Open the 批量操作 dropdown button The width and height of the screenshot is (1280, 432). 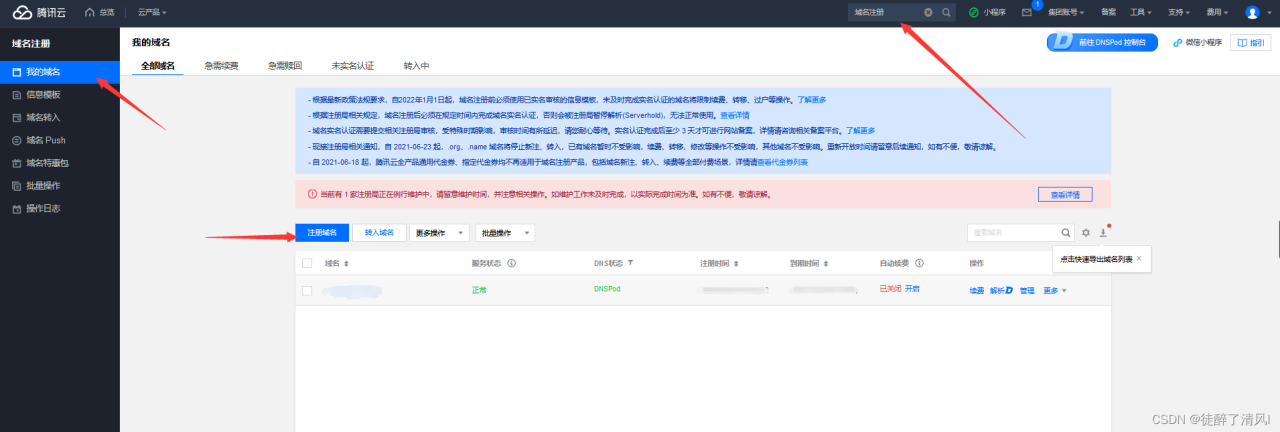point(505,232)
